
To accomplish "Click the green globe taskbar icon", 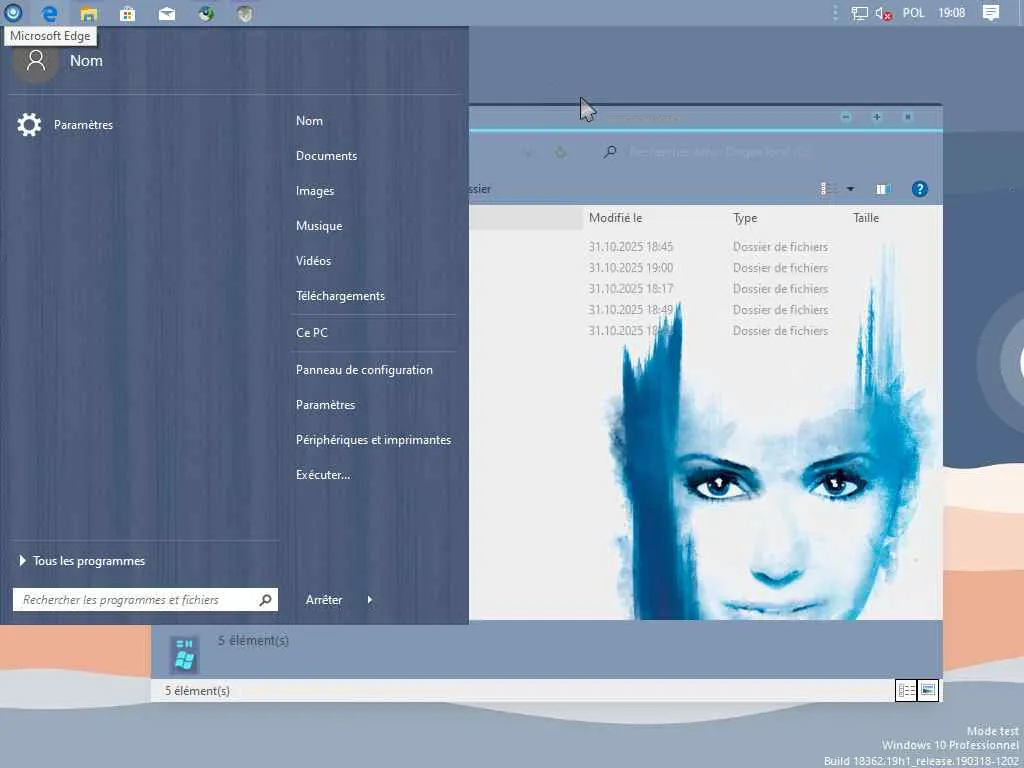I will click(x=206, y=13).
